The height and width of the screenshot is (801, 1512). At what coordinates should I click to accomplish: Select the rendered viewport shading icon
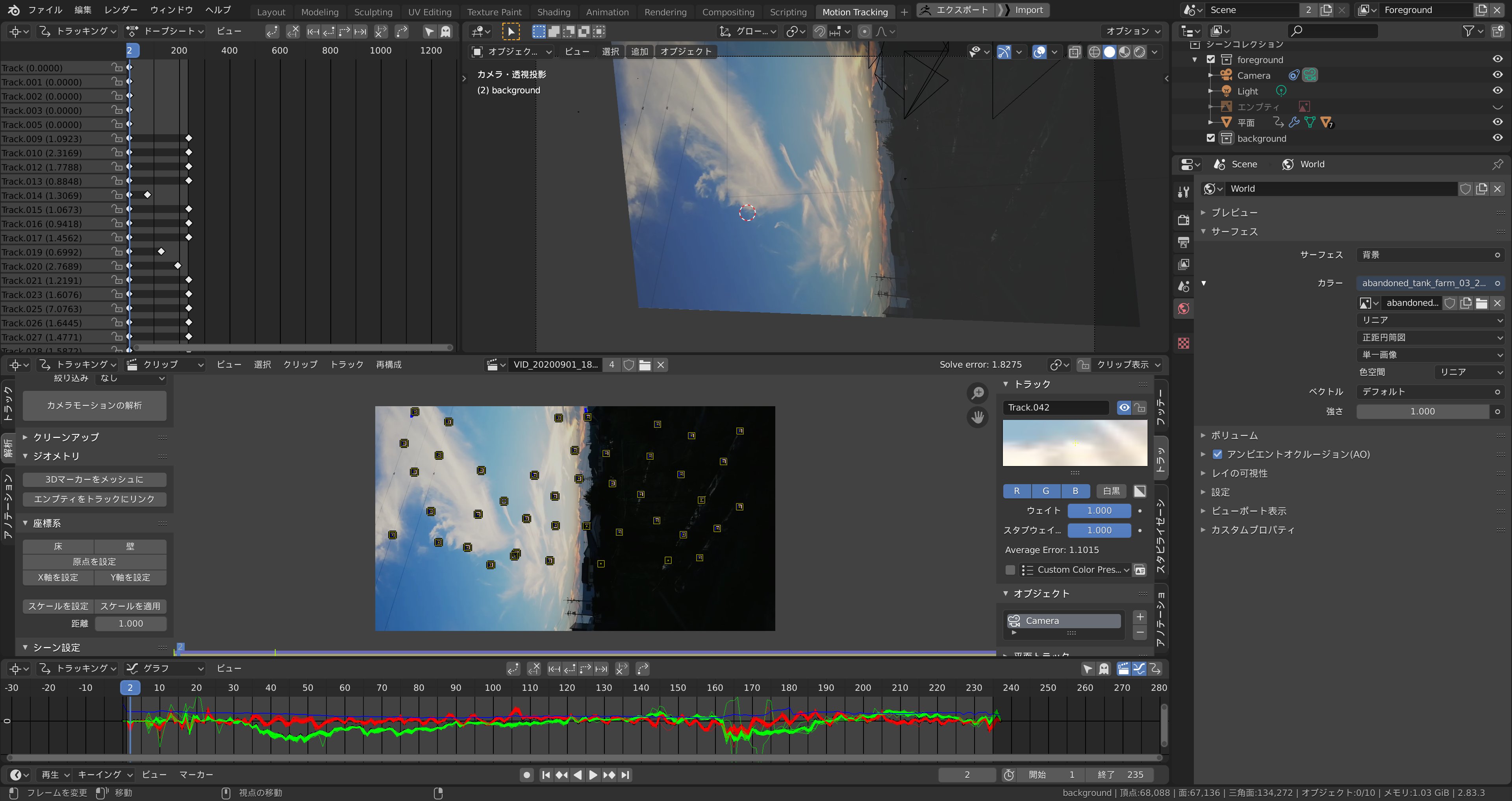coord(1139,52)
